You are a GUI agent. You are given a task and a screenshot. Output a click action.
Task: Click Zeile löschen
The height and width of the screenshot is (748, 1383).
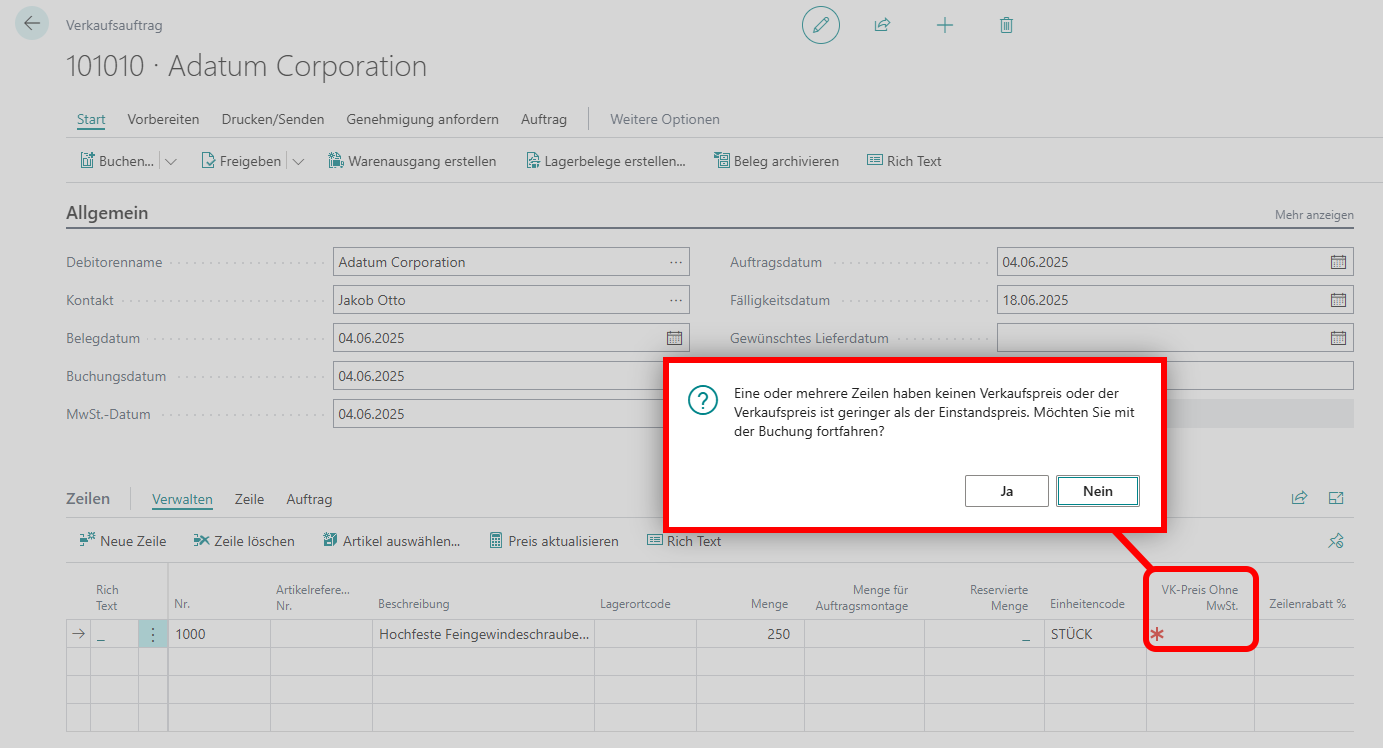click(x=244, y=541)
